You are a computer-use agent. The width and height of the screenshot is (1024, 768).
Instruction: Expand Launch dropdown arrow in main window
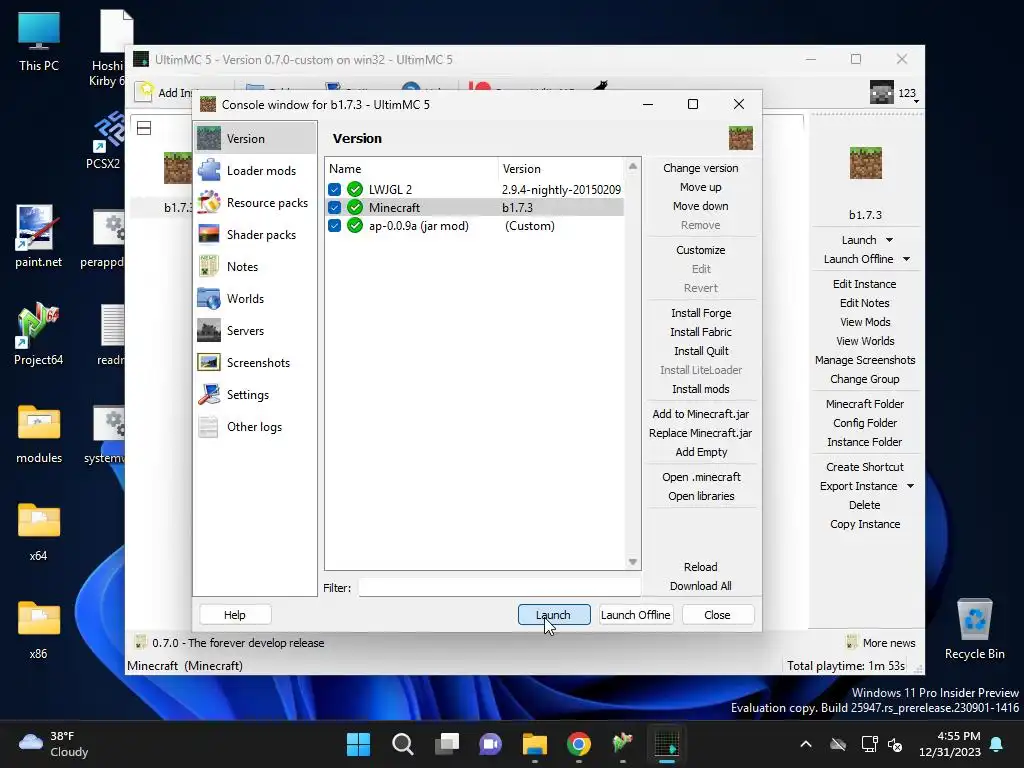click(x=889, y=240)
